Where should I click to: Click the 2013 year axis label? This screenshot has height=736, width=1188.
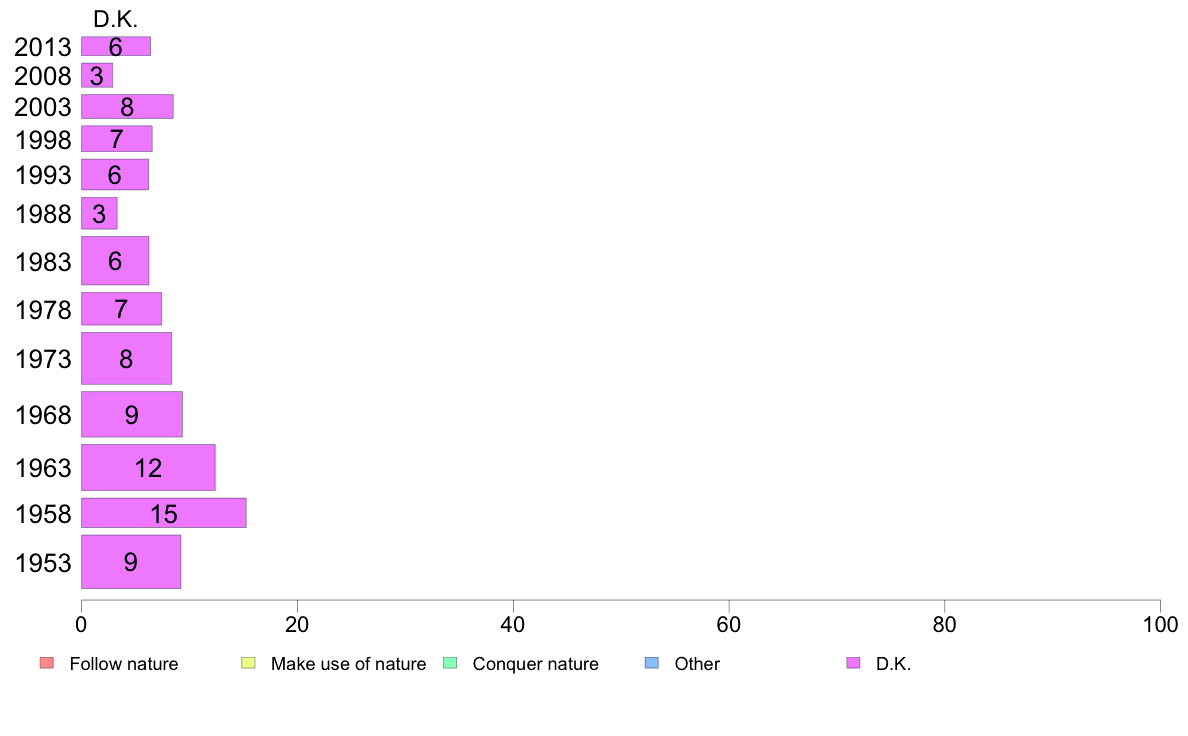[42, 47]
